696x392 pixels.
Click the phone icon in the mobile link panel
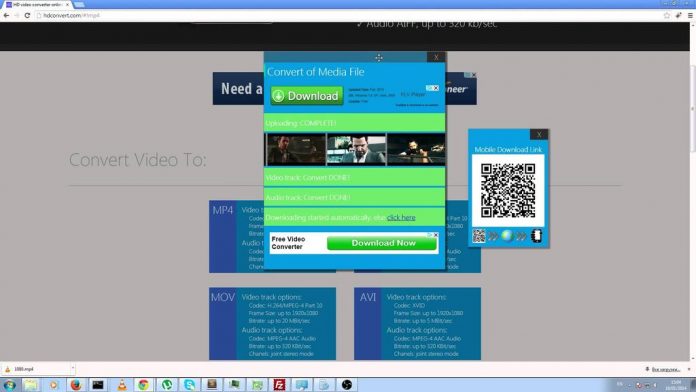536,236
